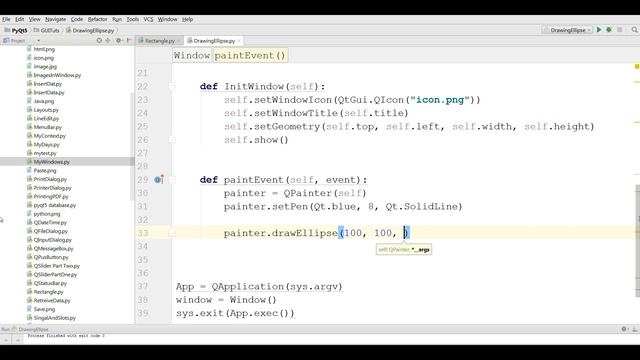This screenshot has width=640, height=360.
Task: Click the yellow warning marker atop the editor stripe
Action: [x=637, y=66]
